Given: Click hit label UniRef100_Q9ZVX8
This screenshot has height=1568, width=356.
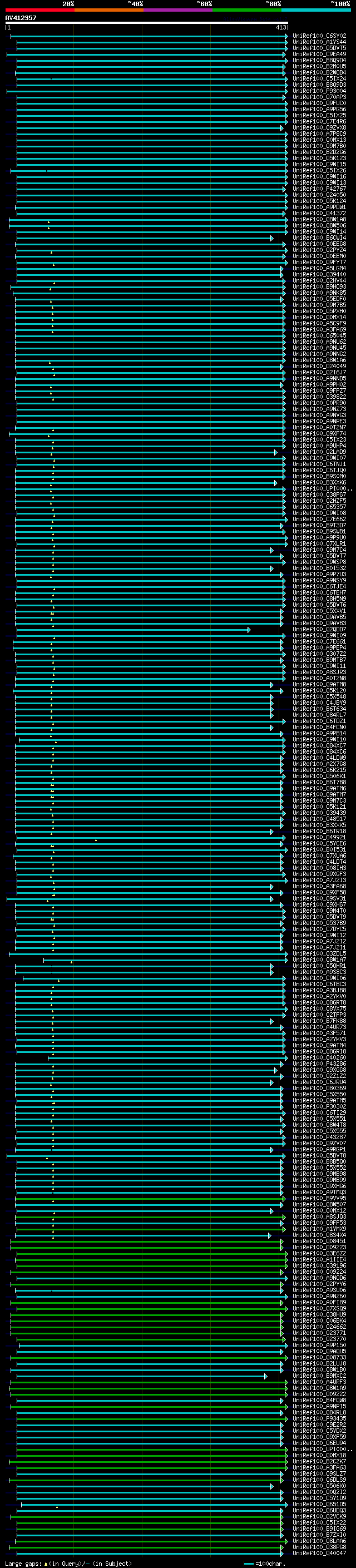Looking at the screenshot, I should pos(319,128).
